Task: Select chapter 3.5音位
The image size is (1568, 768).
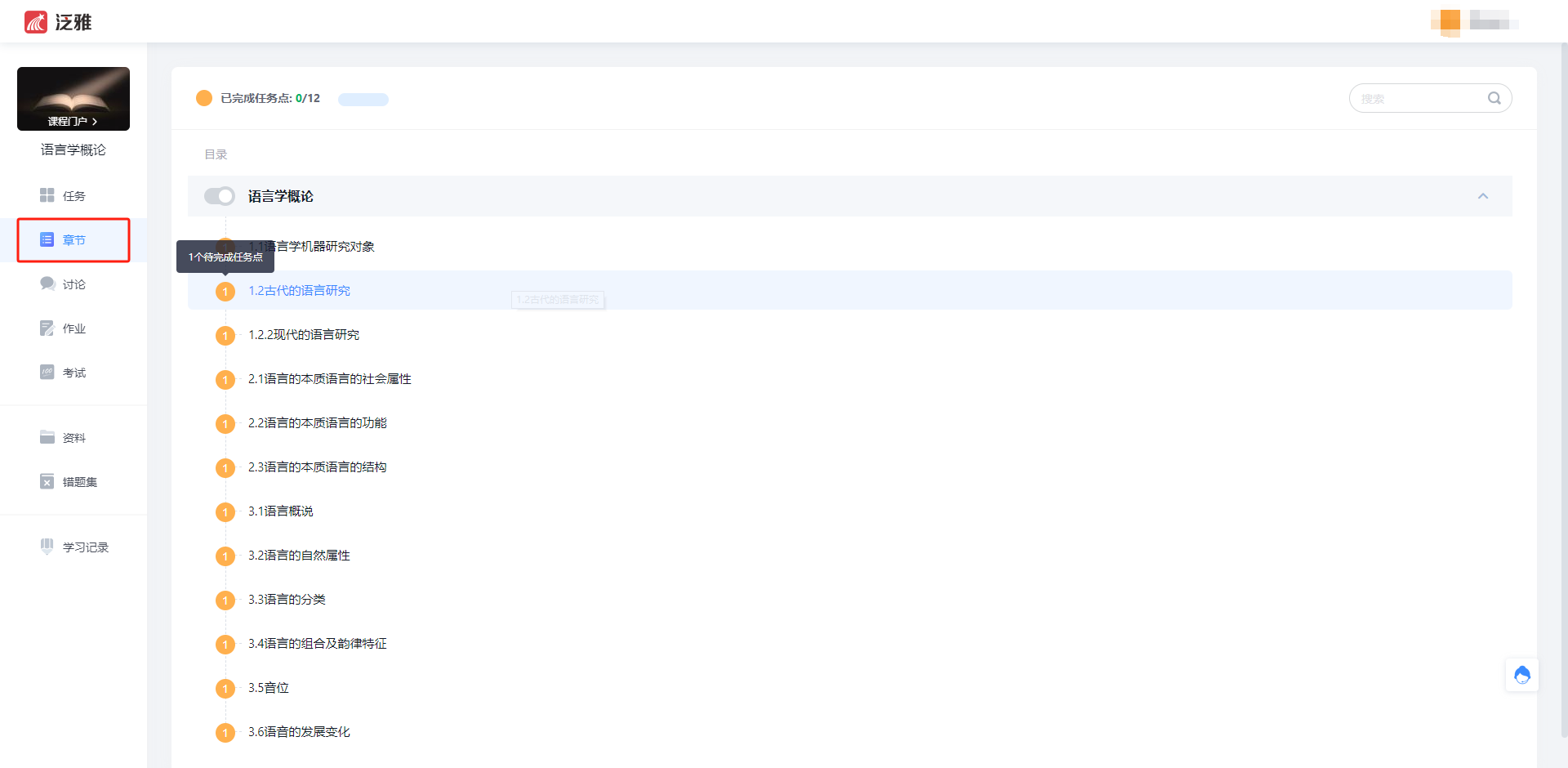Action: 268,687
